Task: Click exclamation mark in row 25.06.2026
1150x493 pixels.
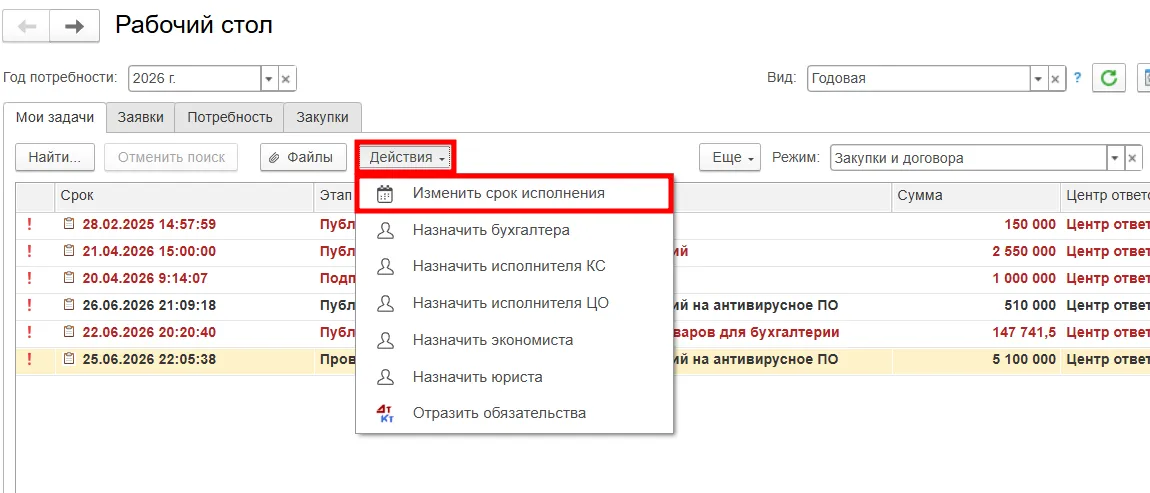Action: (x=29, y=359)
